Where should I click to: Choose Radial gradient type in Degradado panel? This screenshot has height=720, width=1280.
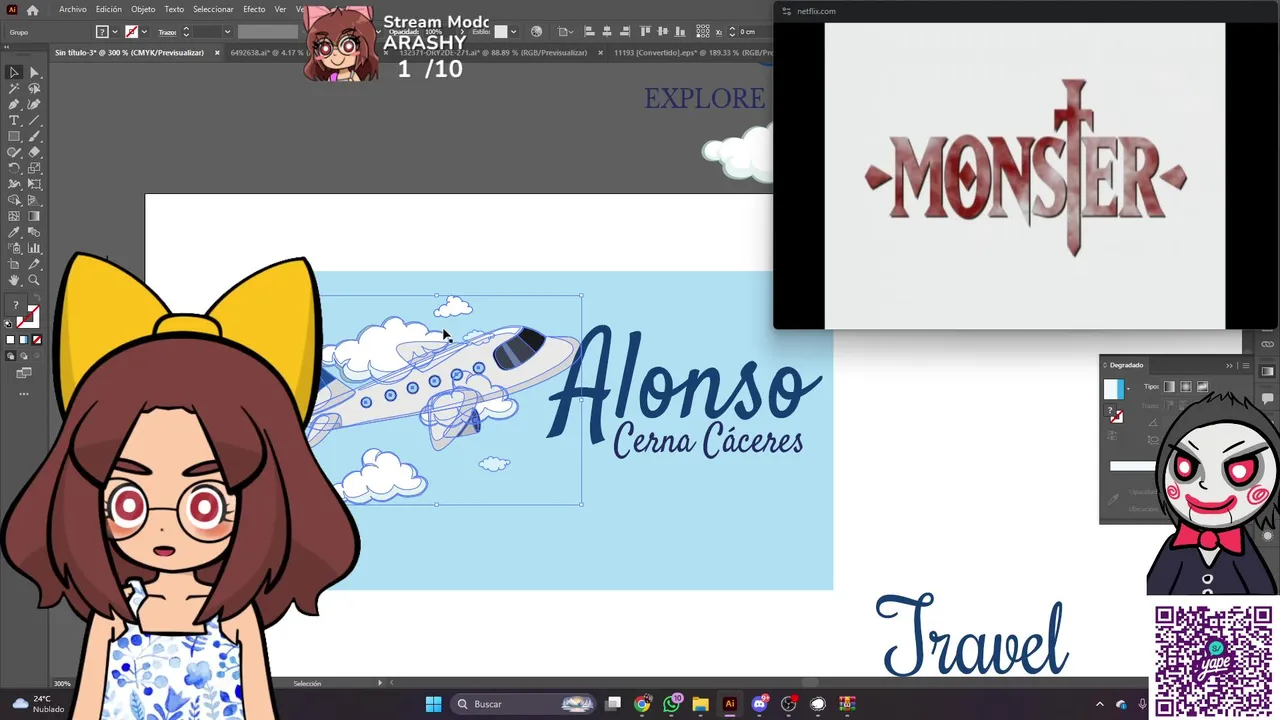[1186, 387]
